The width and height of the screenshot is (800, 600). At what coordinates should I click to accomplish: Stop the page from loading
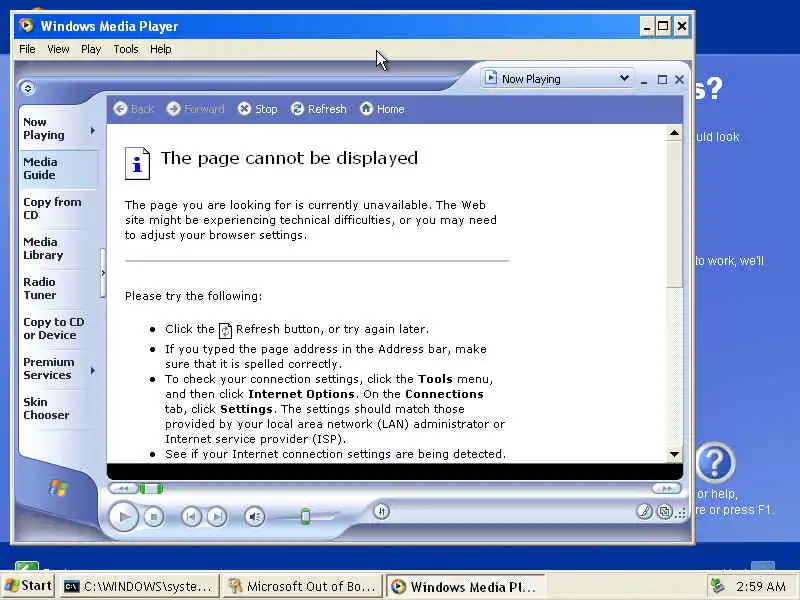(x=258, y=109)
